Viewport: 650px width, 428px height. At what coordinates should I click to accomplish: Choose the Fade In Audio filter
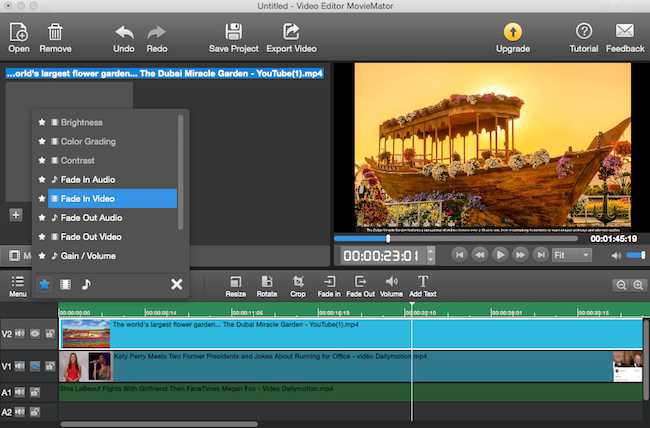(112, 180)
